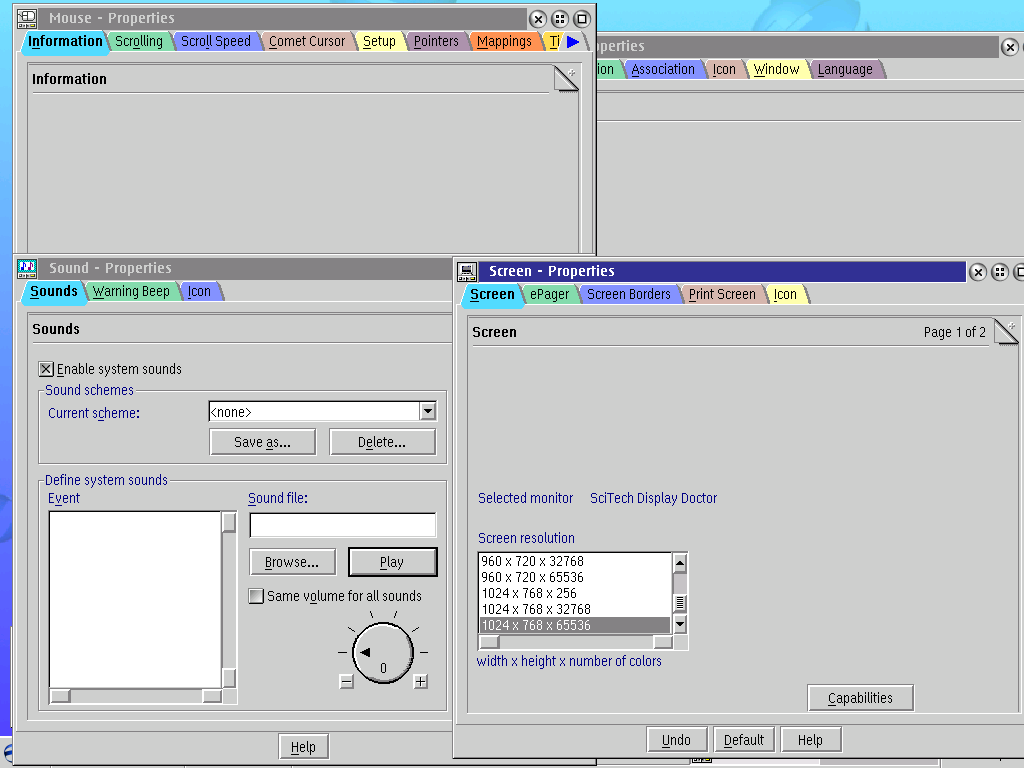1024x768 pixels.
Task: Click Undo in Screen Properties
Action: coord(676,740)
